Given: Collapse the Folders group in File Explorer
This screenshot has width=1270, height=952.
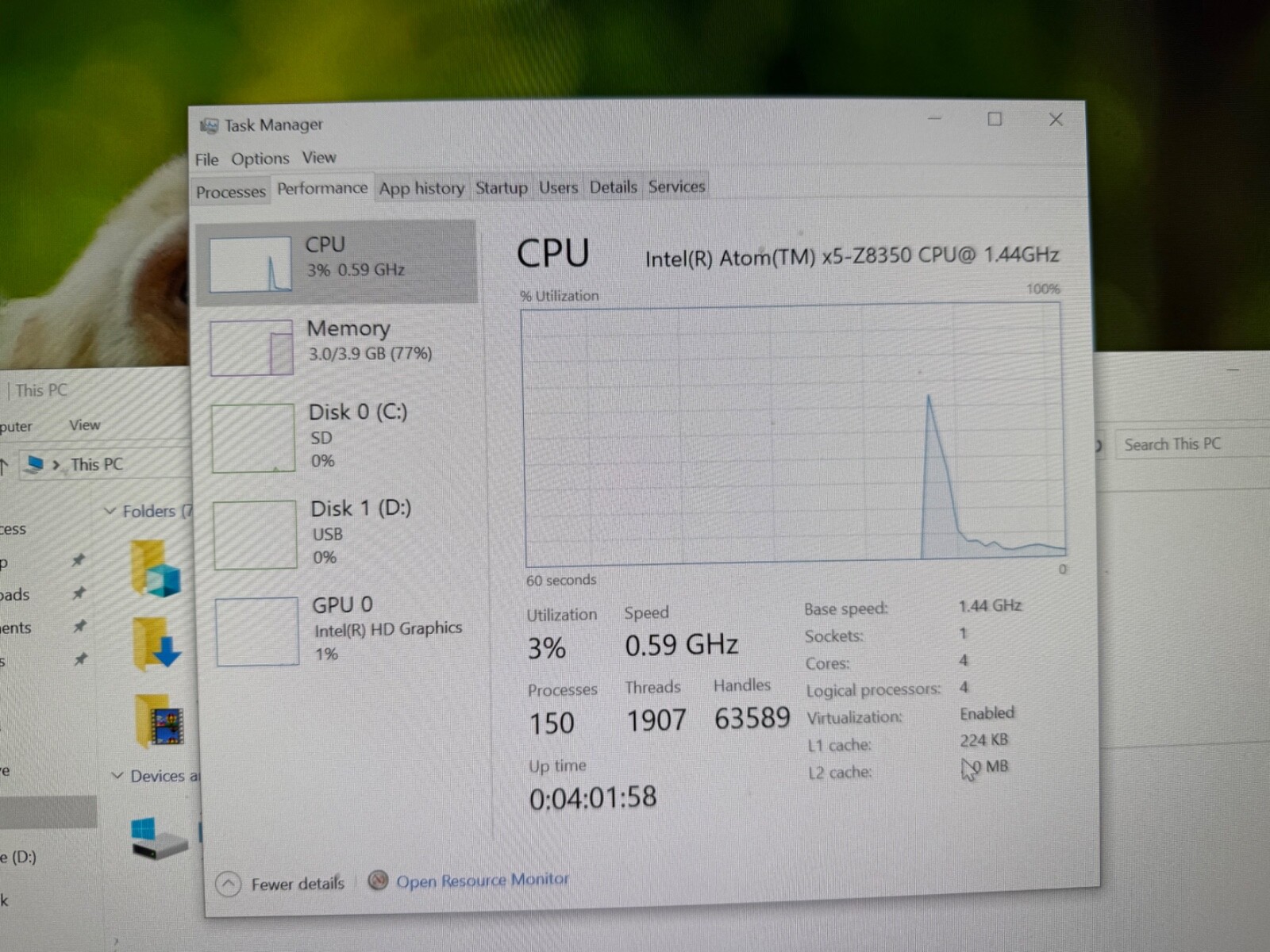Looking at the screenshot, I should tap(110, 511).
